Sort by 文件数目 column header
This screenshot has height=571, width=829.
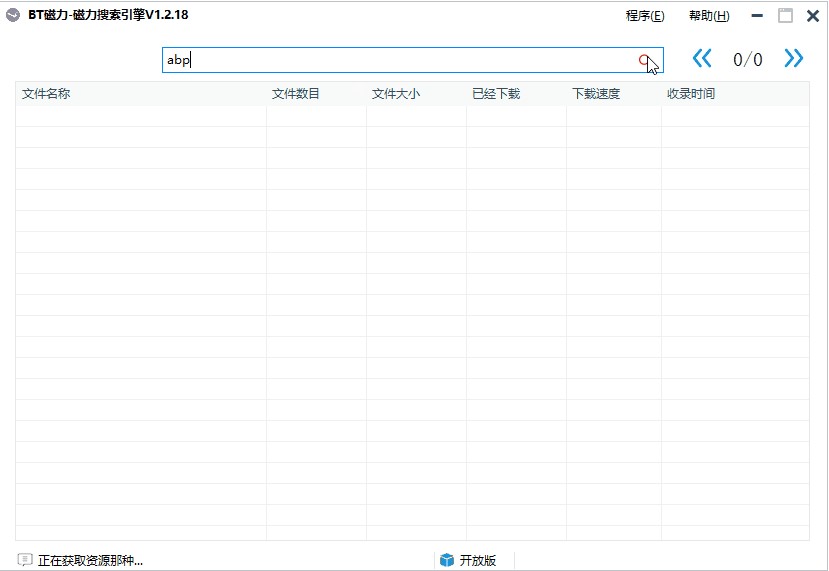tap(296, 94)
